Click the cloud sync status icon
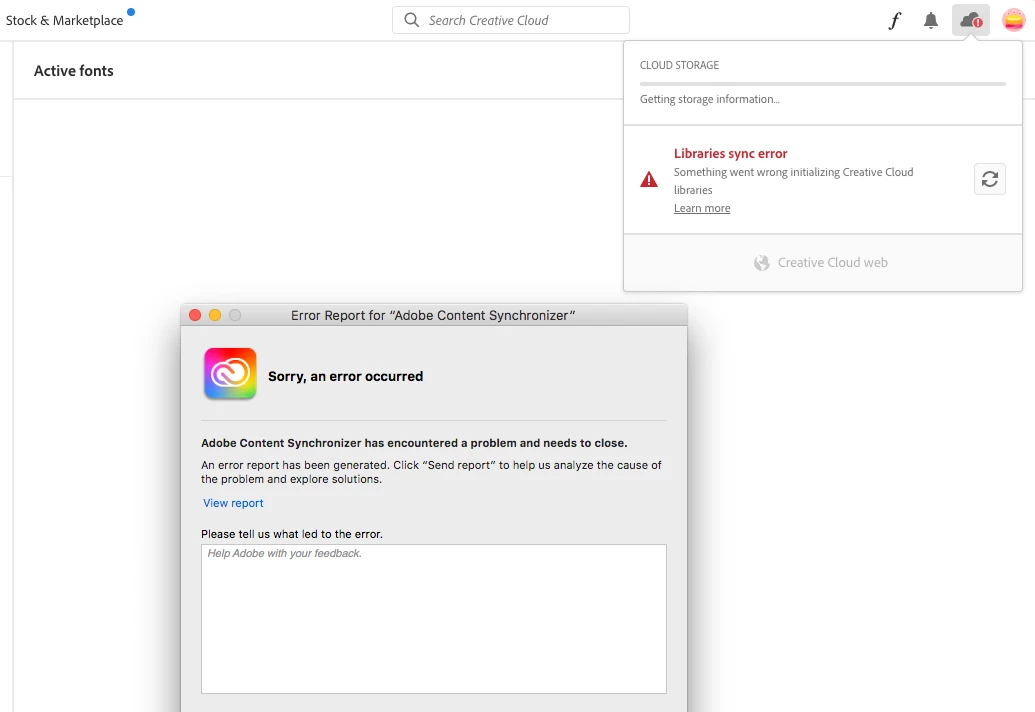The height and width of the screenshot is (712, 1035). tap(970, 20)
